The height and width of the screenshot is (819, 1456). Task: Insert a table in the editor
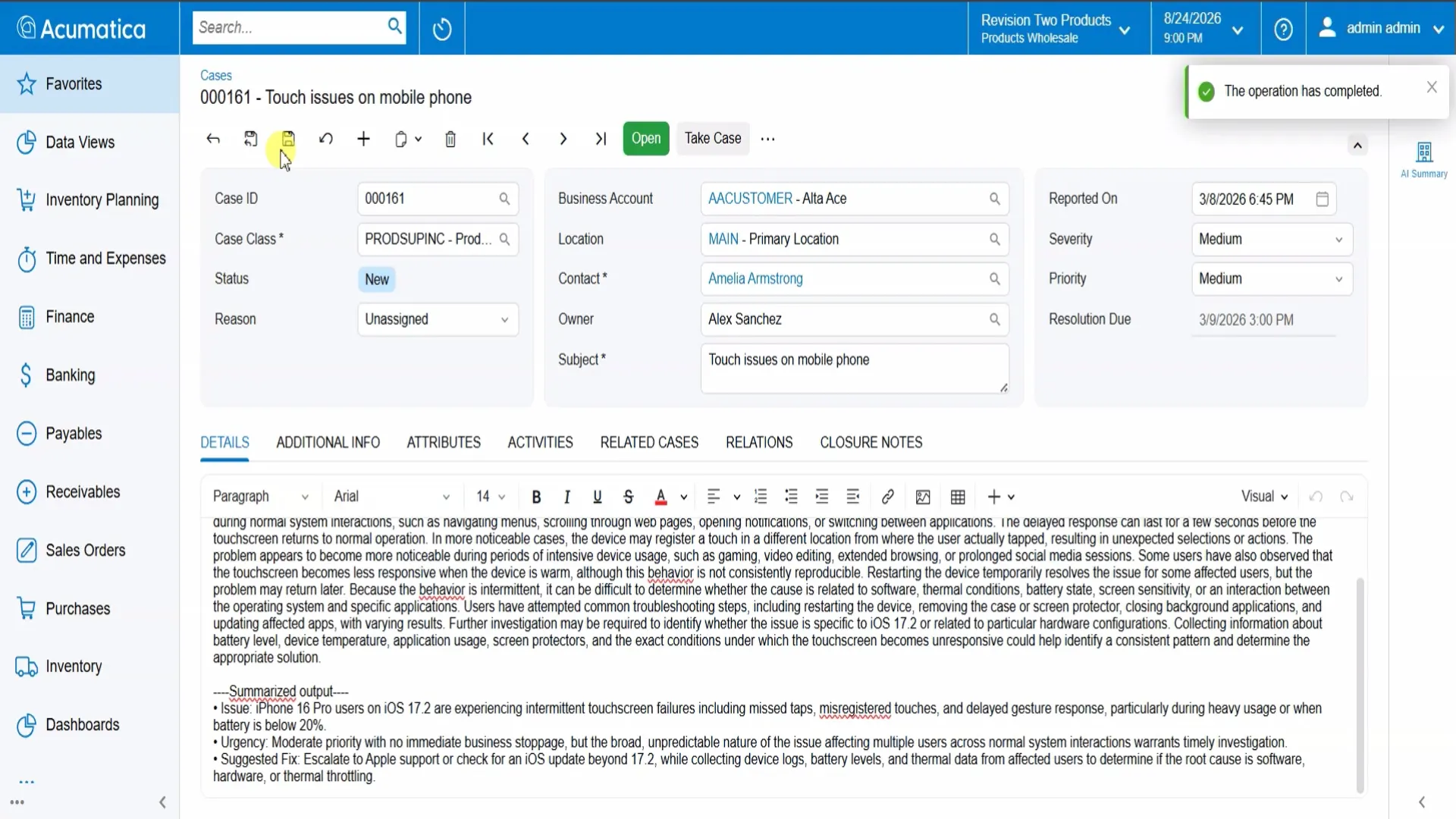pyautogui.click(x=958, y=497)
